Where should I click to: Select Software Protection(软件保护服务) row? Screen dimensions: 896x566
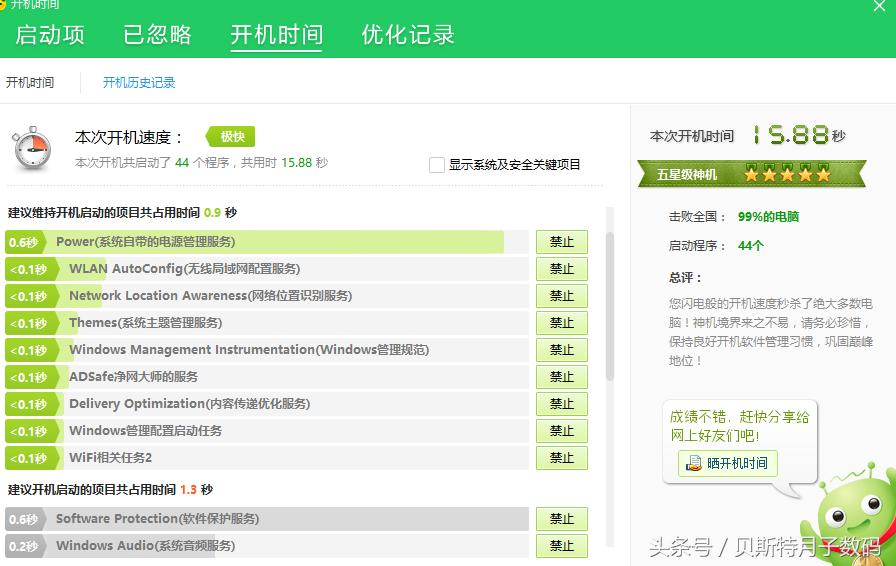267,519
